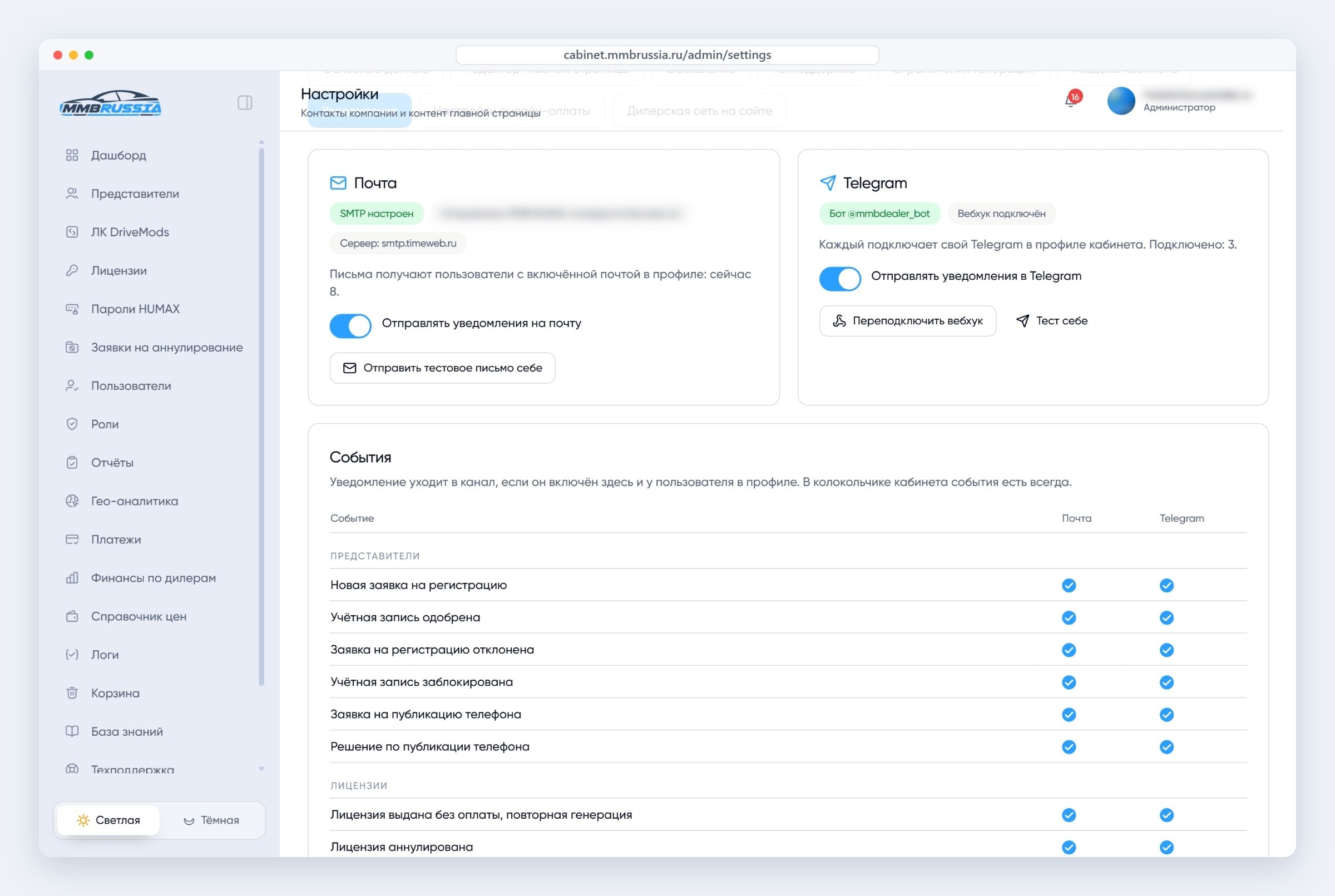Open Дашборд from the sidebar
Viewport: 1335px width, 896px height.
tap(118, 155)
